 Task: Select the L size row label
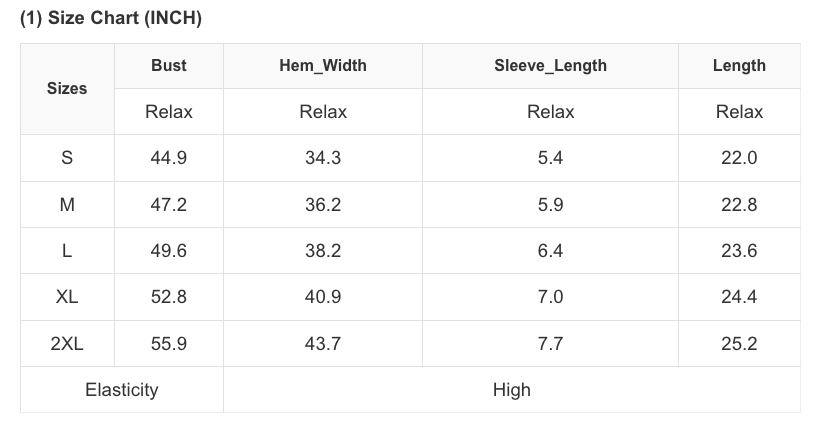[67, 250]
